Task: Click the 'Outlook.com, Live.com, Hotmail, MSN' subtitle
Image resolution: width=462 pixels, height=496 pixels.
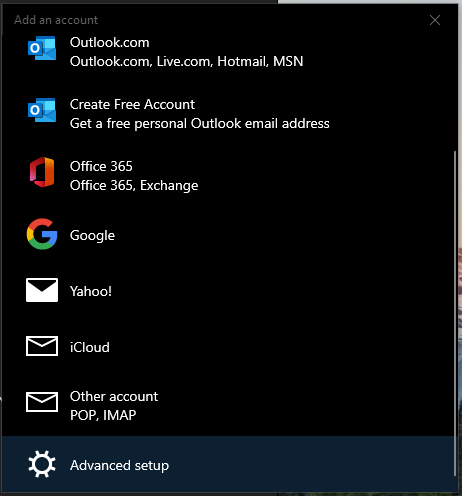Action: click(187, 61)
